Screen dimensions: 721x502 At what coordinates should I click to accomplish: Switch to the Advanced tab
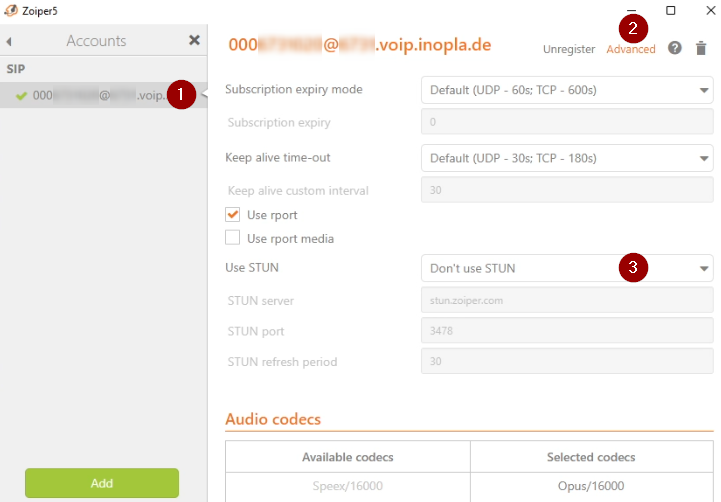[631, 49]
